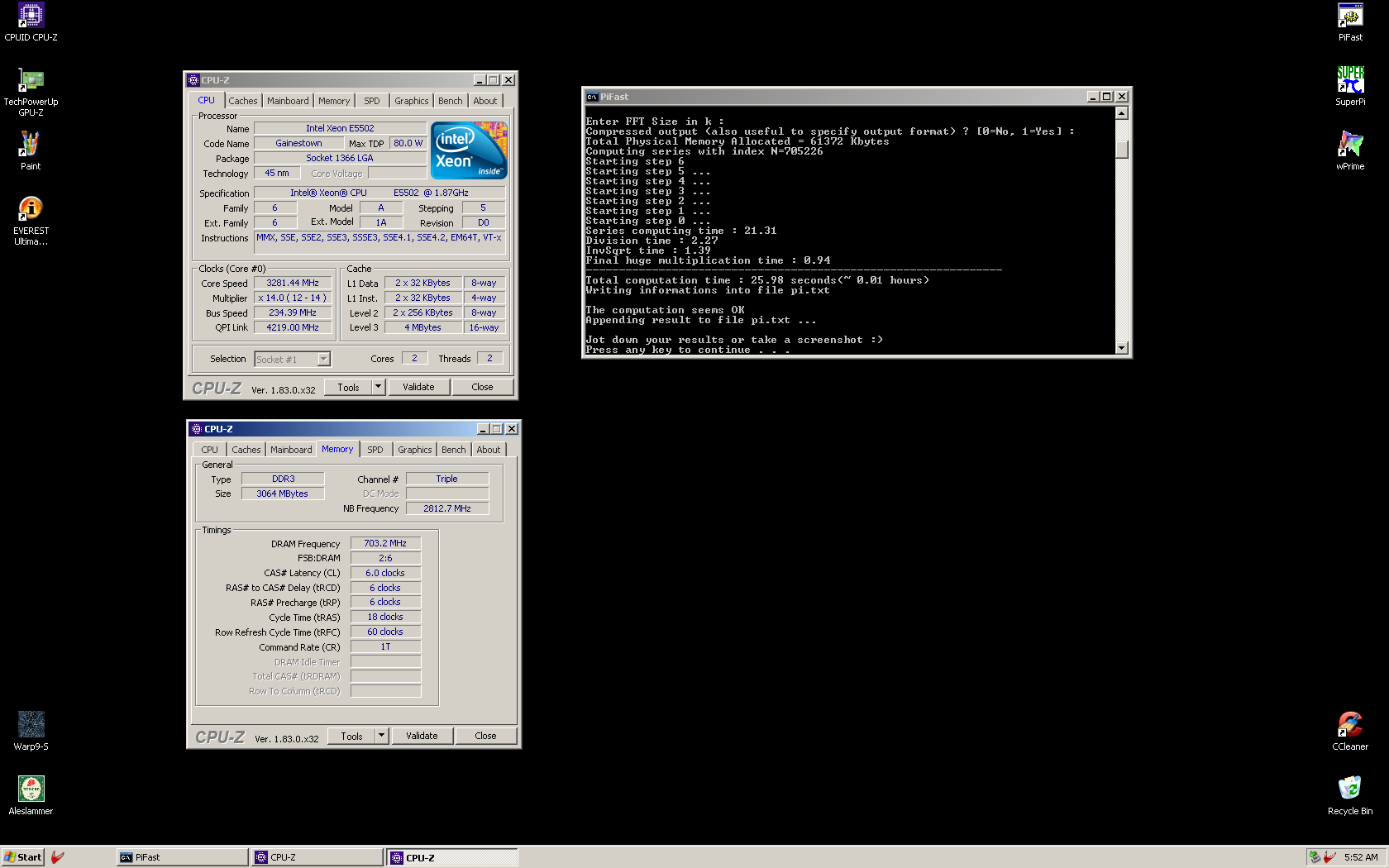This screenshot has width=1389, height=868.
Task: Click Close button in bottom CPU-Z window
Action: (x=485, y=736)
